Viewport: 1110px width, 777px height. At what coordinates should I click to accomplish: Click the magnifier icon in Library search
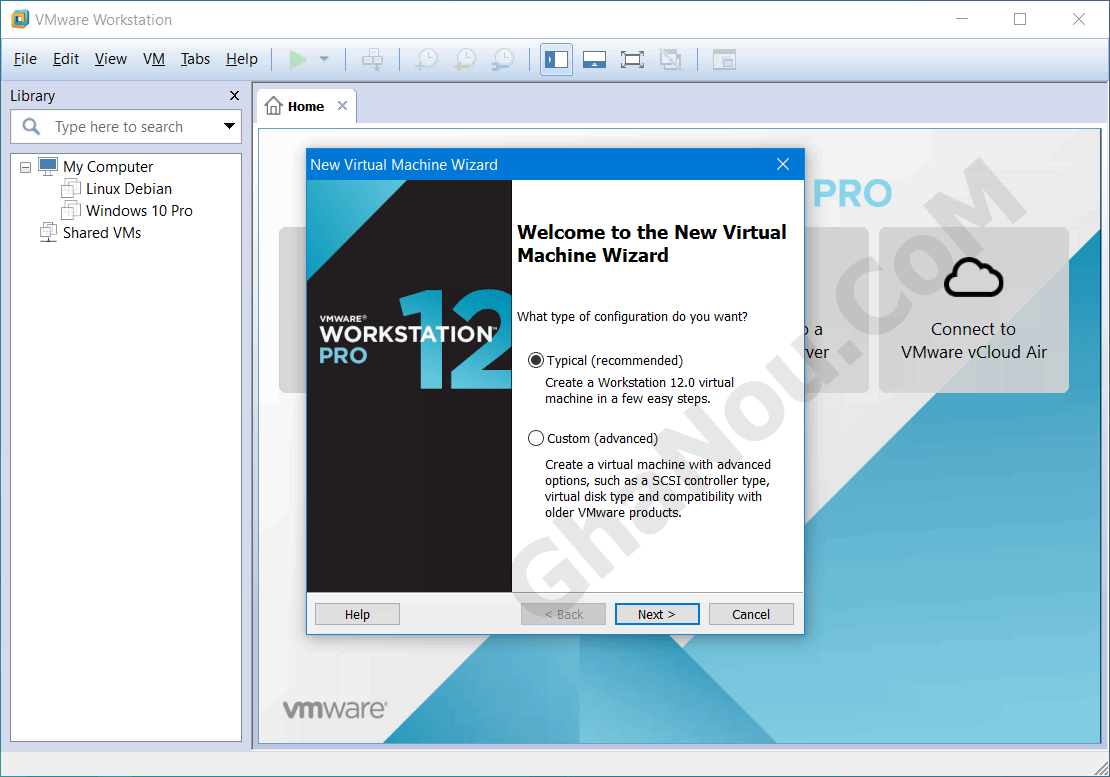(31, 127)
